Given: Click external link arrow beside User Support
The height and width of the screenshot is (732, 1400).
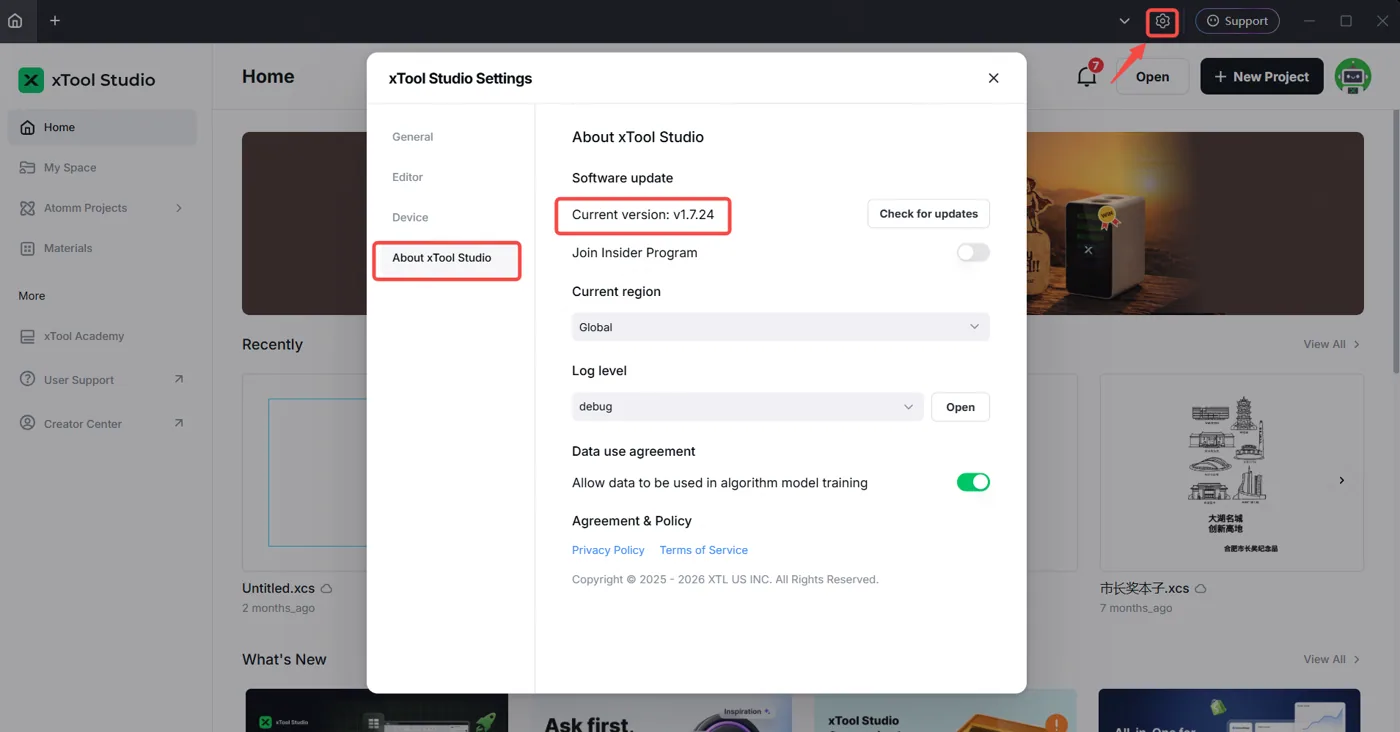Looking at the screenshot, I should [x=179, y=379].
